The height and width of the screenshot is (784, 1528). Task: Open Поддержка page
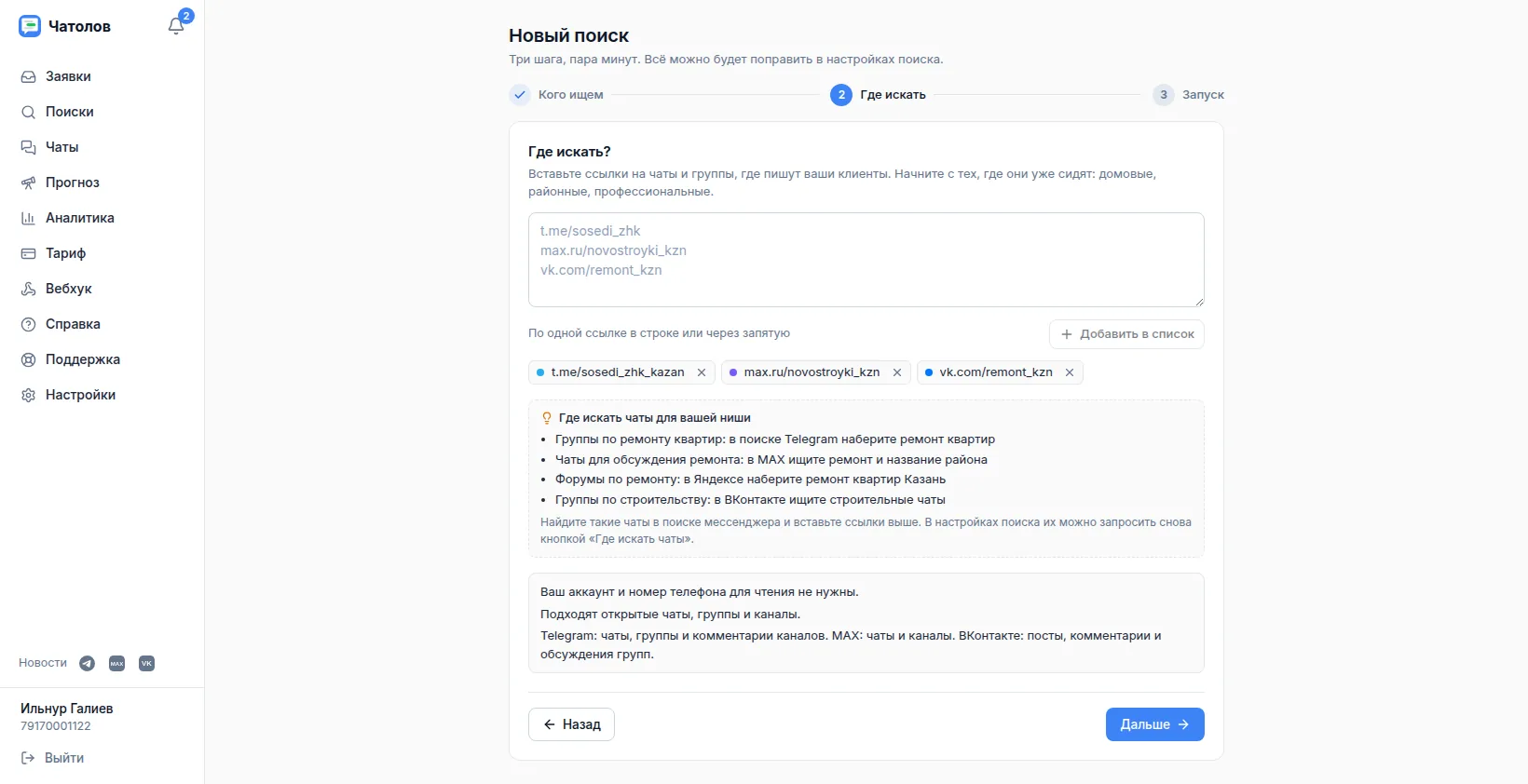(102, 359)
